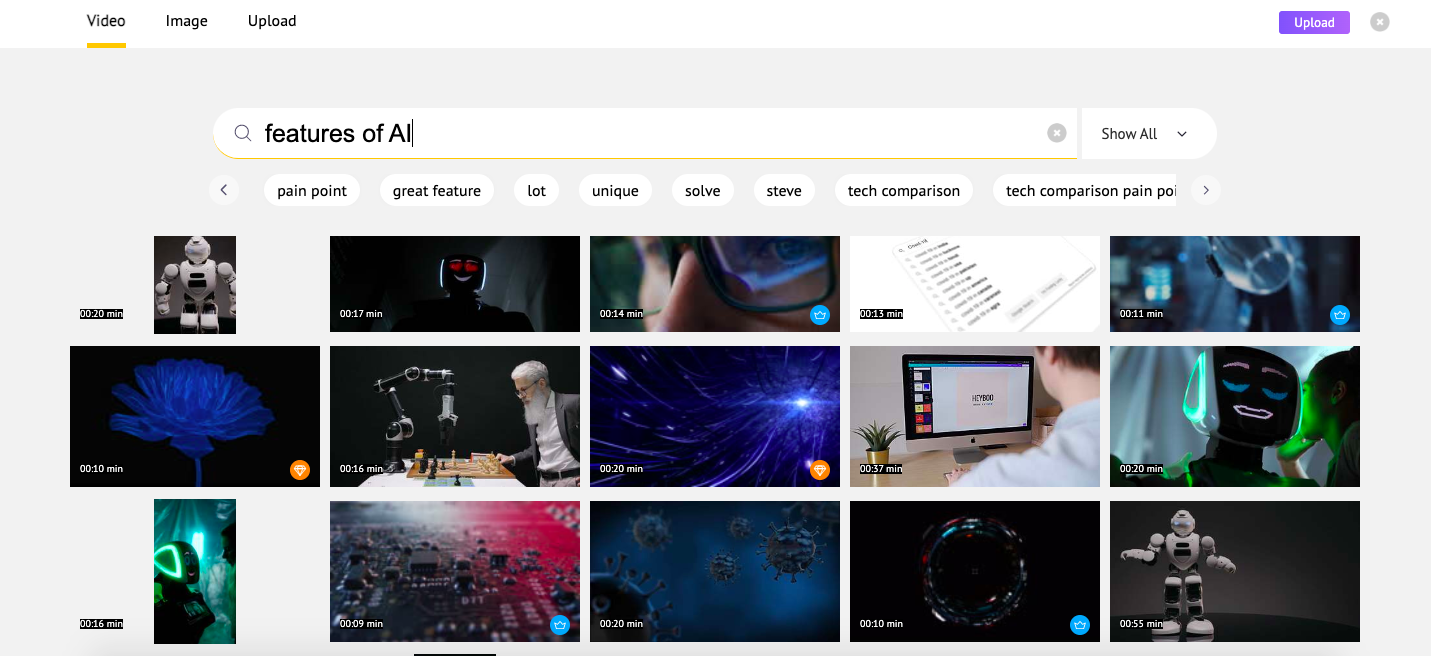Image resolution: width=1431 pixels, height=656 pixels.
Task: Switch to the Image tab
Action: click(x=186, y=21)
